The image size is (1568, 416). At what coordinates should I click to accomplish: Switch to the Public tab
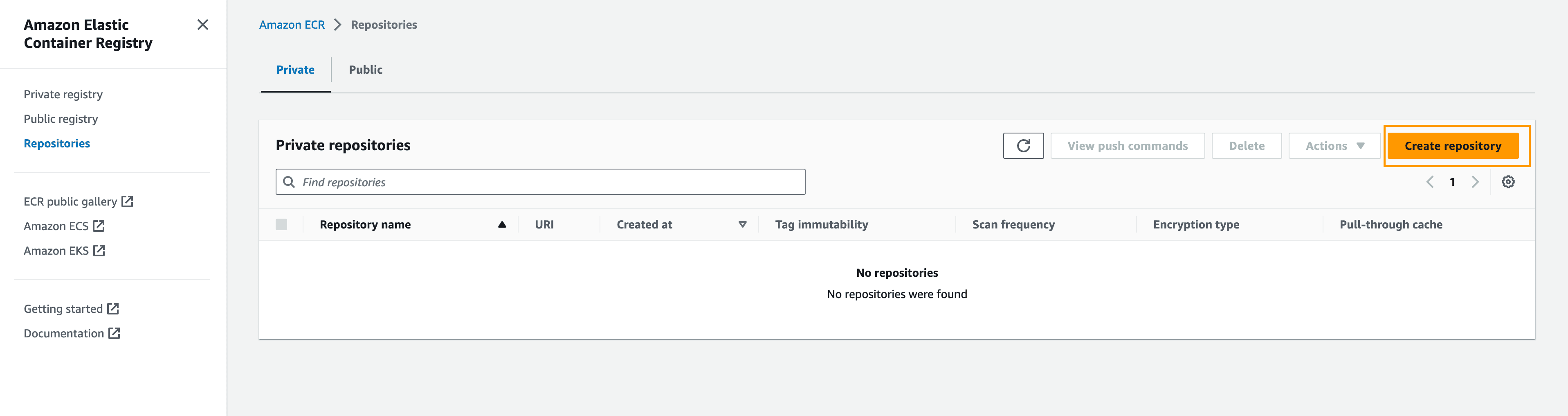point(365,70)
